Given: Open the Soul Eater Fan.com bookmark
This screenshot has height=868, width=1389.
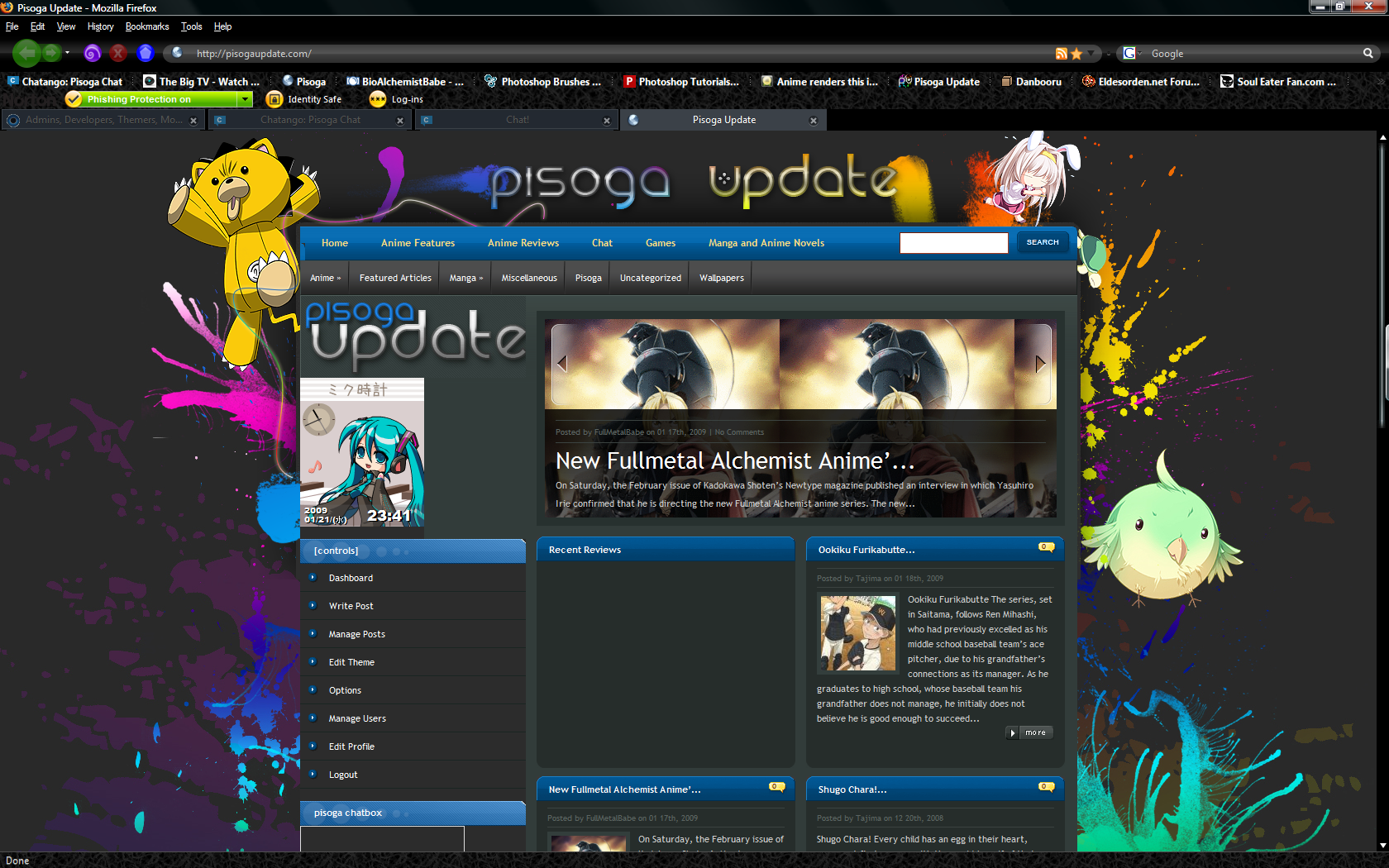Looking at the screenshot, I should coord(1279,82).
